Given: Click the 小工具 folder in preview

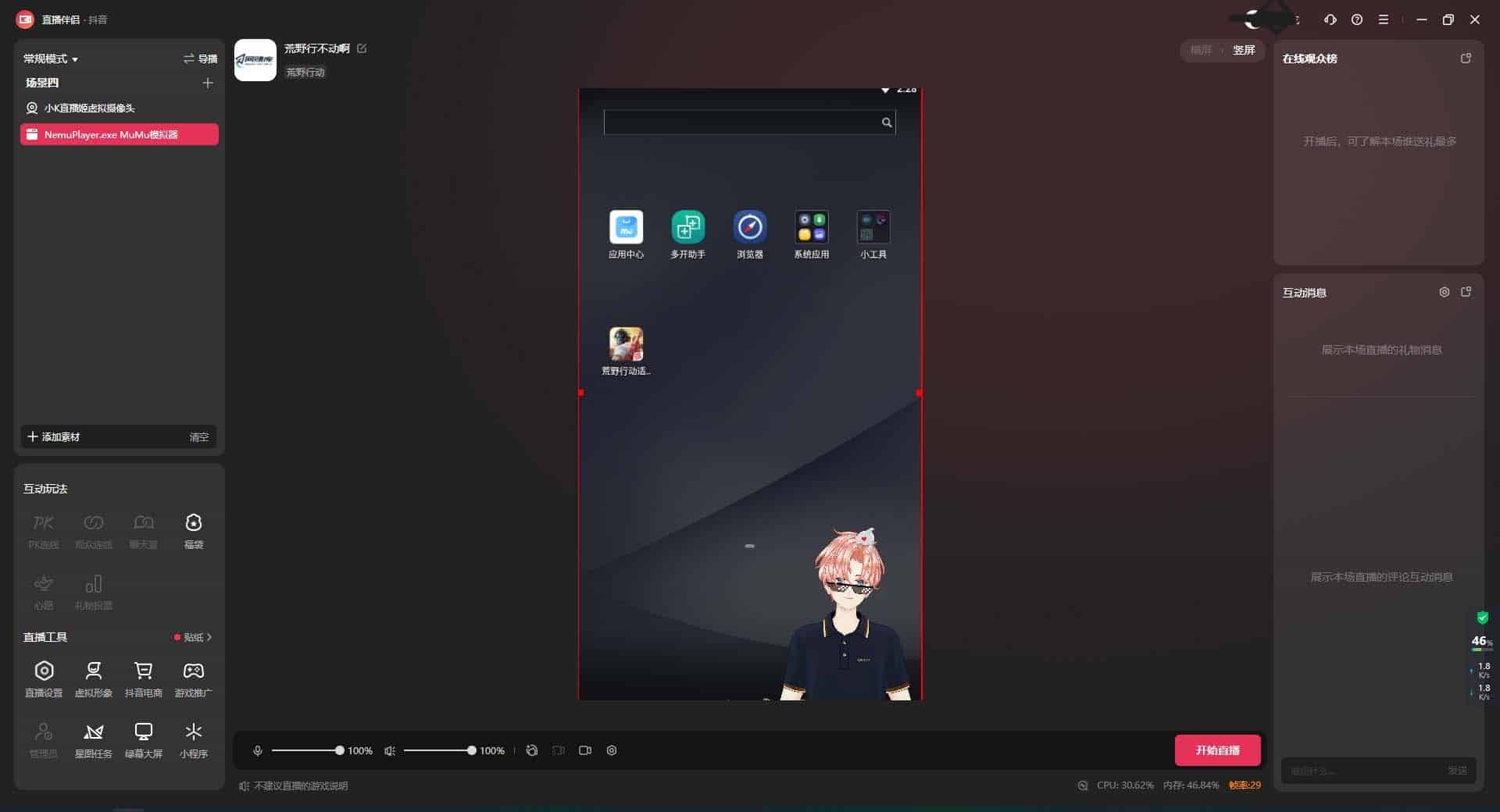Looking at the screenshot, I should (x=873, y=234).
